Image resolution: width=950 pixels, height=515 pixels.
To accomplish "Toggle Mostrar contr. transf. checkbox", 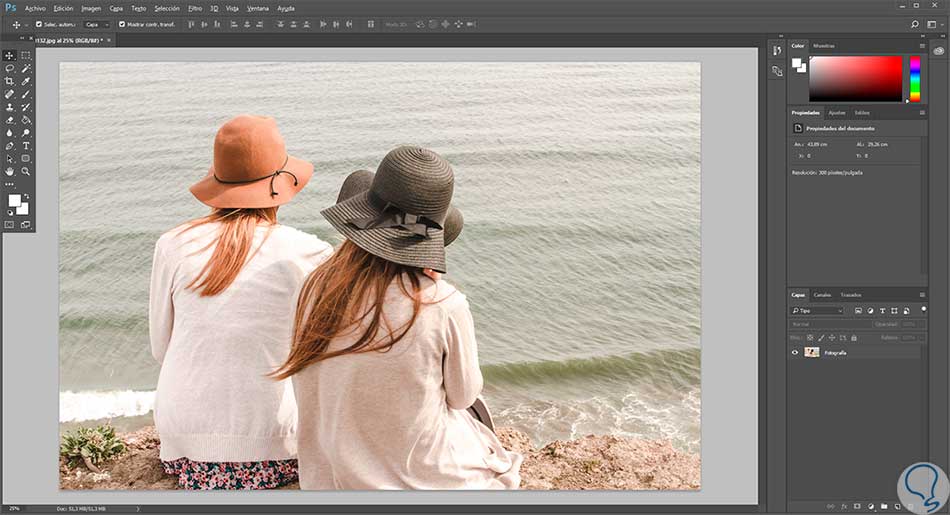I will point(122,24).
